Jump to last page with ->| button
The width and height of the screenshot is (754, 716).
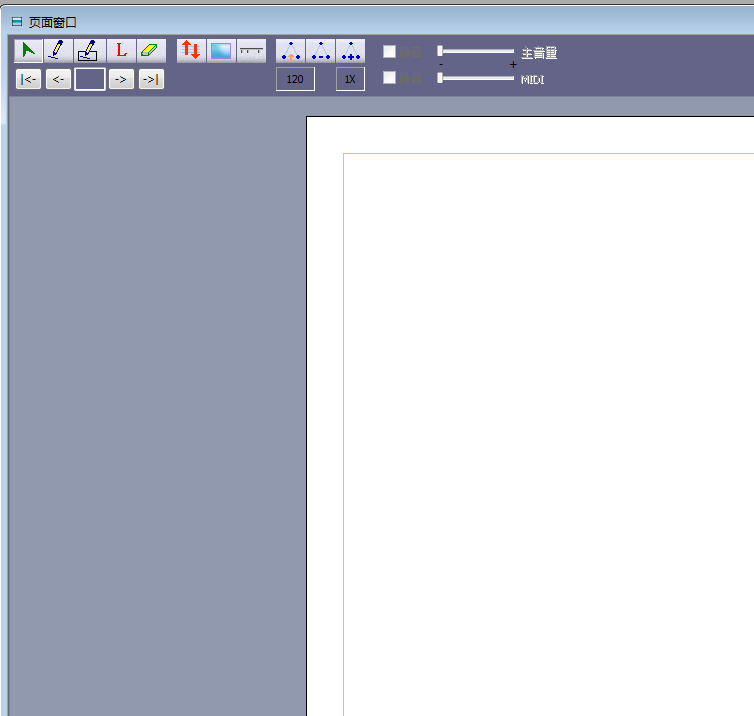point(151,79)
